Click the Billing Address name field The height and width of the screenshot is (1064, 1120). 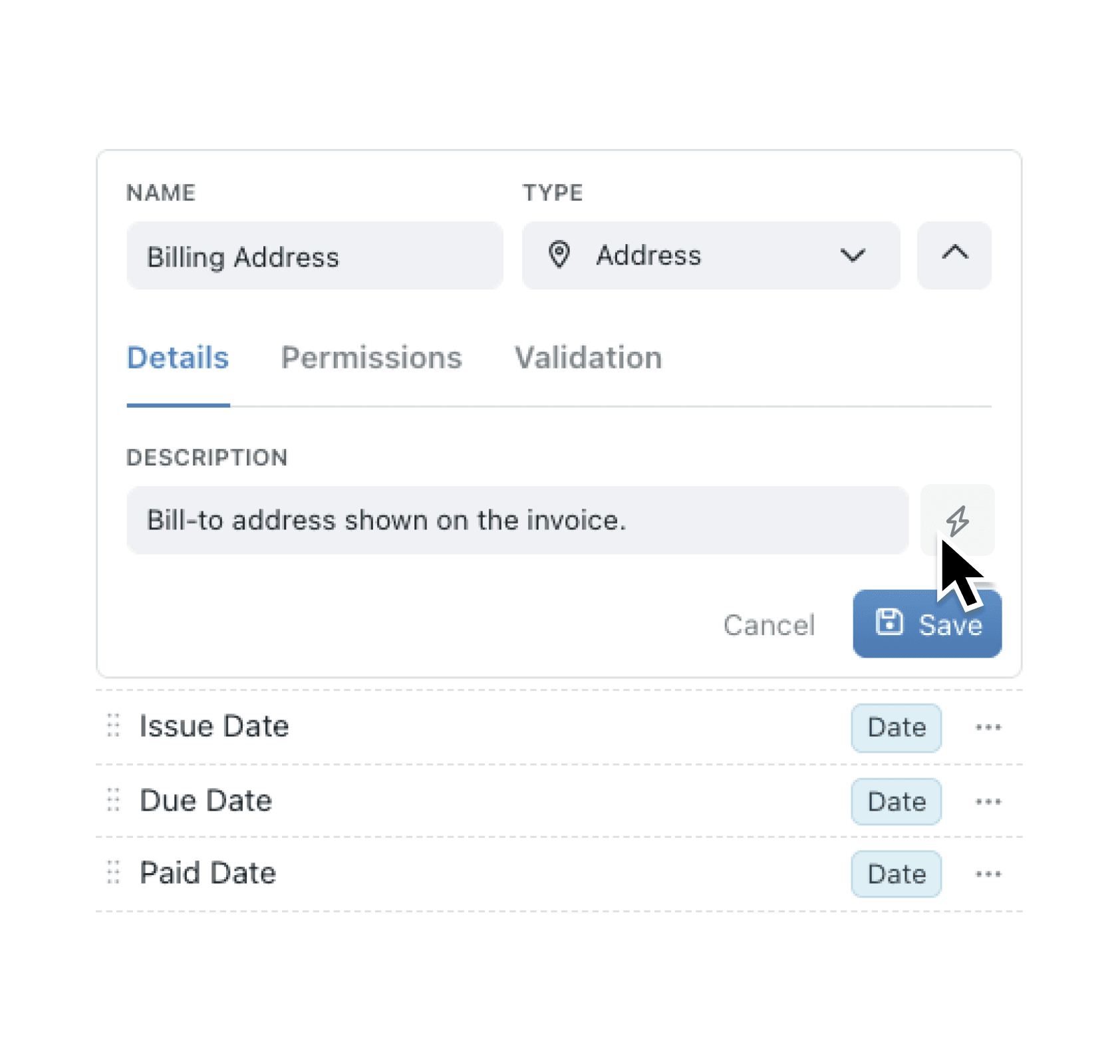coord(315,255)
